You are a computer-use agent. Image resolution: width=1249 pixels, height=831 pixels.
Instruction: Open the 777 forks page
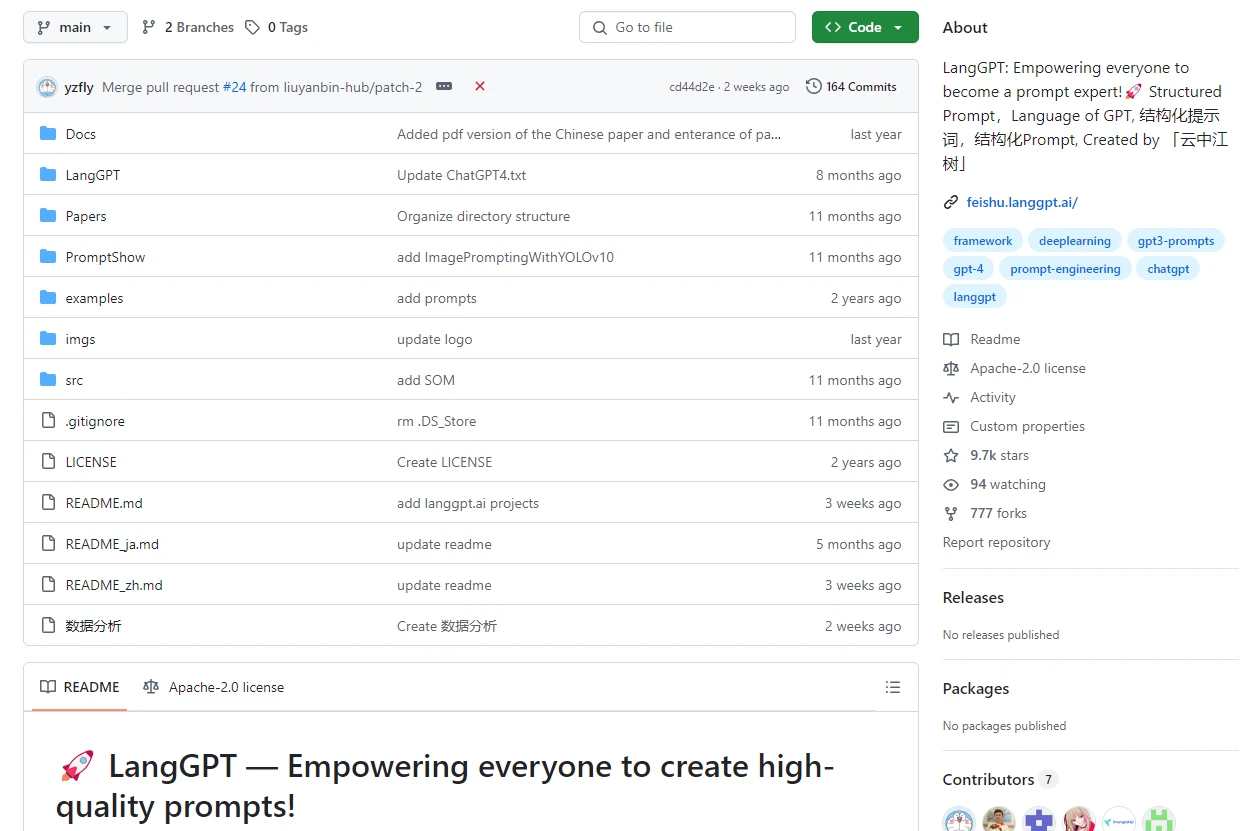click(997, 513)
